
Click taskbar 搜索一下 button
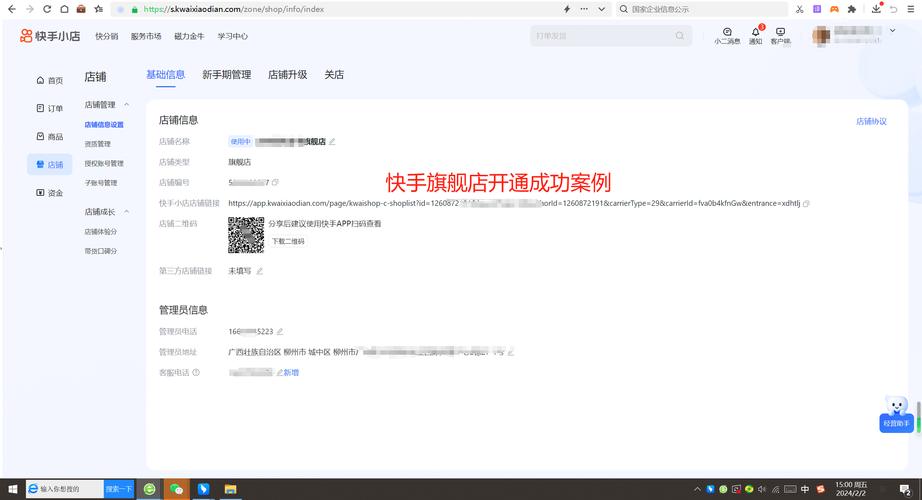(x=118, y=489)
